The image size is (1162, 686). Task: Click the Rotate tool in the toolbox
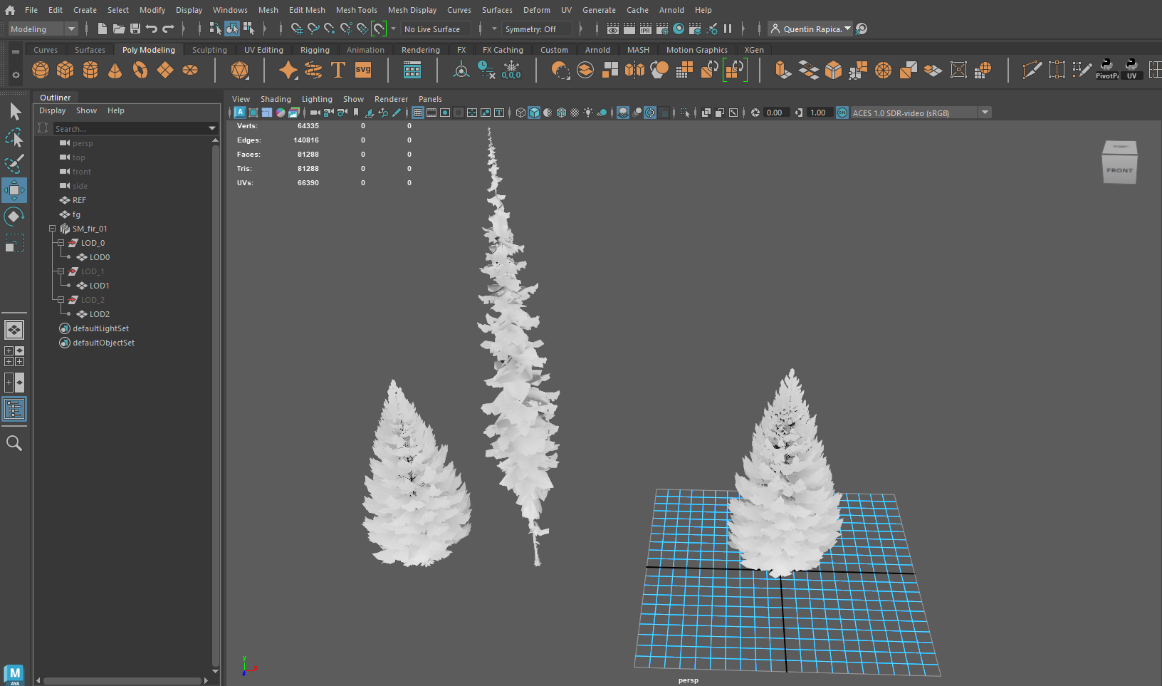[x=15, y=216]
